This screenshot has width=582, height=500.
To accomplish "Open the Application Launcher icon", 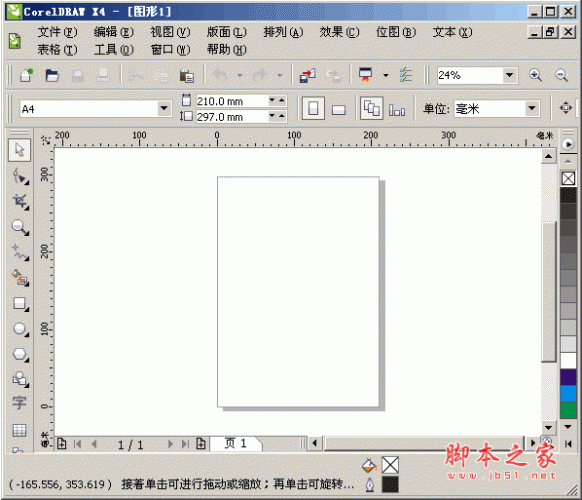I will (366, 75).
